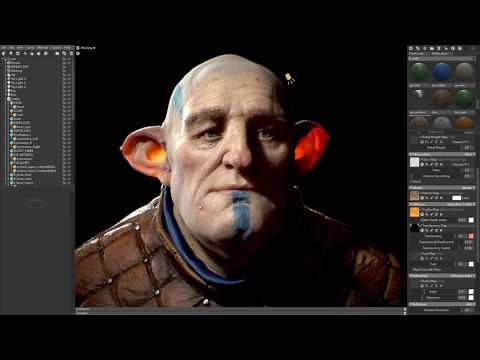Screen dimensions: 480x360
Task: Collapse the section header above the orange map thumbnail
Action: pos(442,204)
